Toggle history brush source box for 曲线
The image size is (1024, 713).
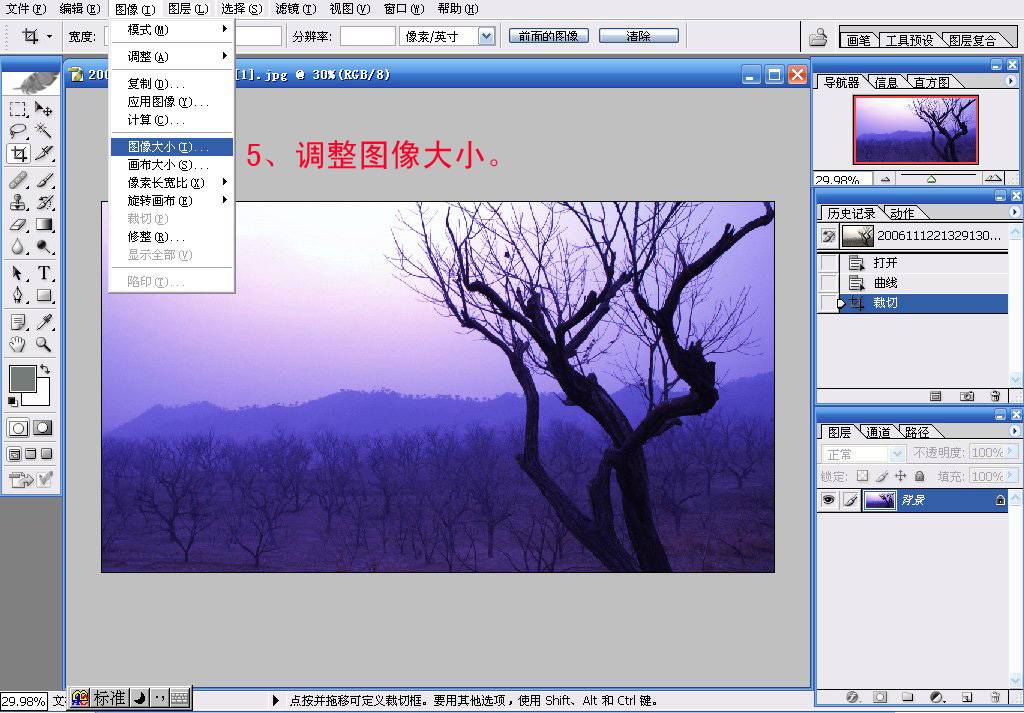coord(829,283)
